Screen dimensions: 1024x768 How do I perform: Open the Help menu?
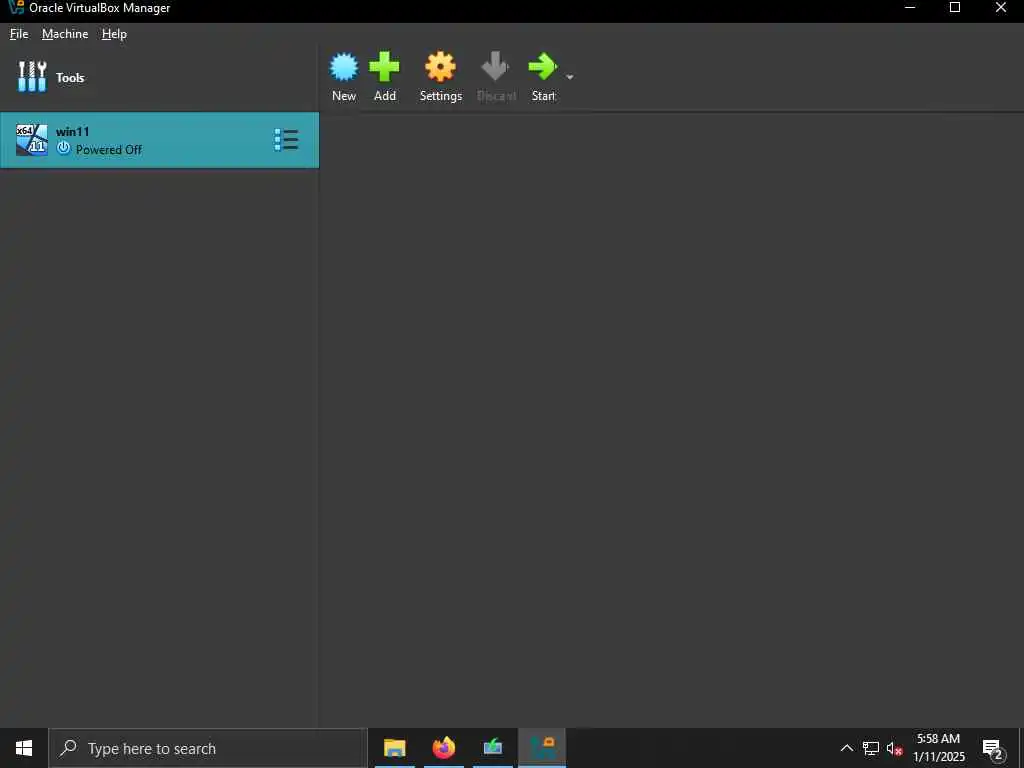click(x=114, y=34)
